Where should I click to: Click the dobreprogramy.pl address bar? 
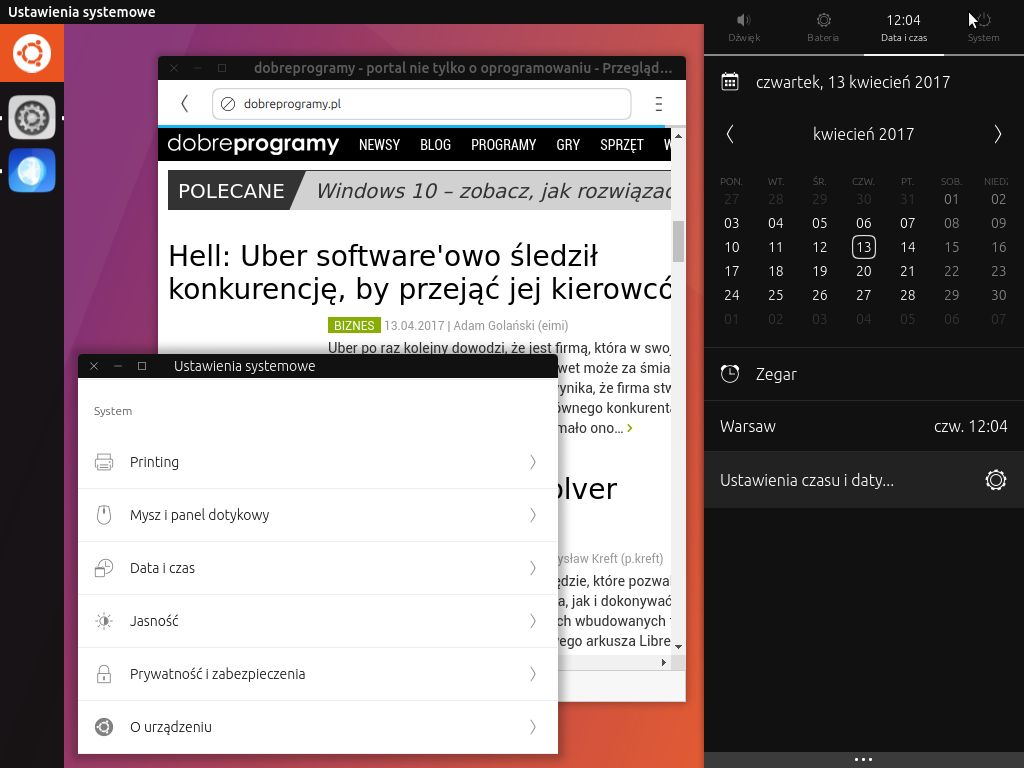pos(421,104)
